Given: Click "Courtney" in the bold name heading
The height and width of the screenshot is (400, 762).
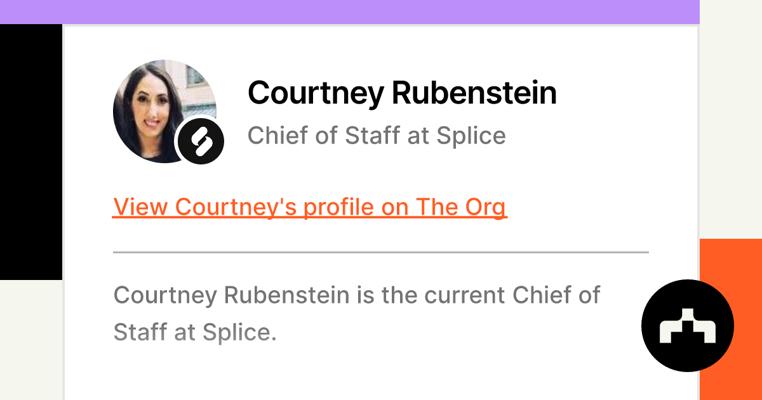Looking at the screenshot, I should coord(314,93).
